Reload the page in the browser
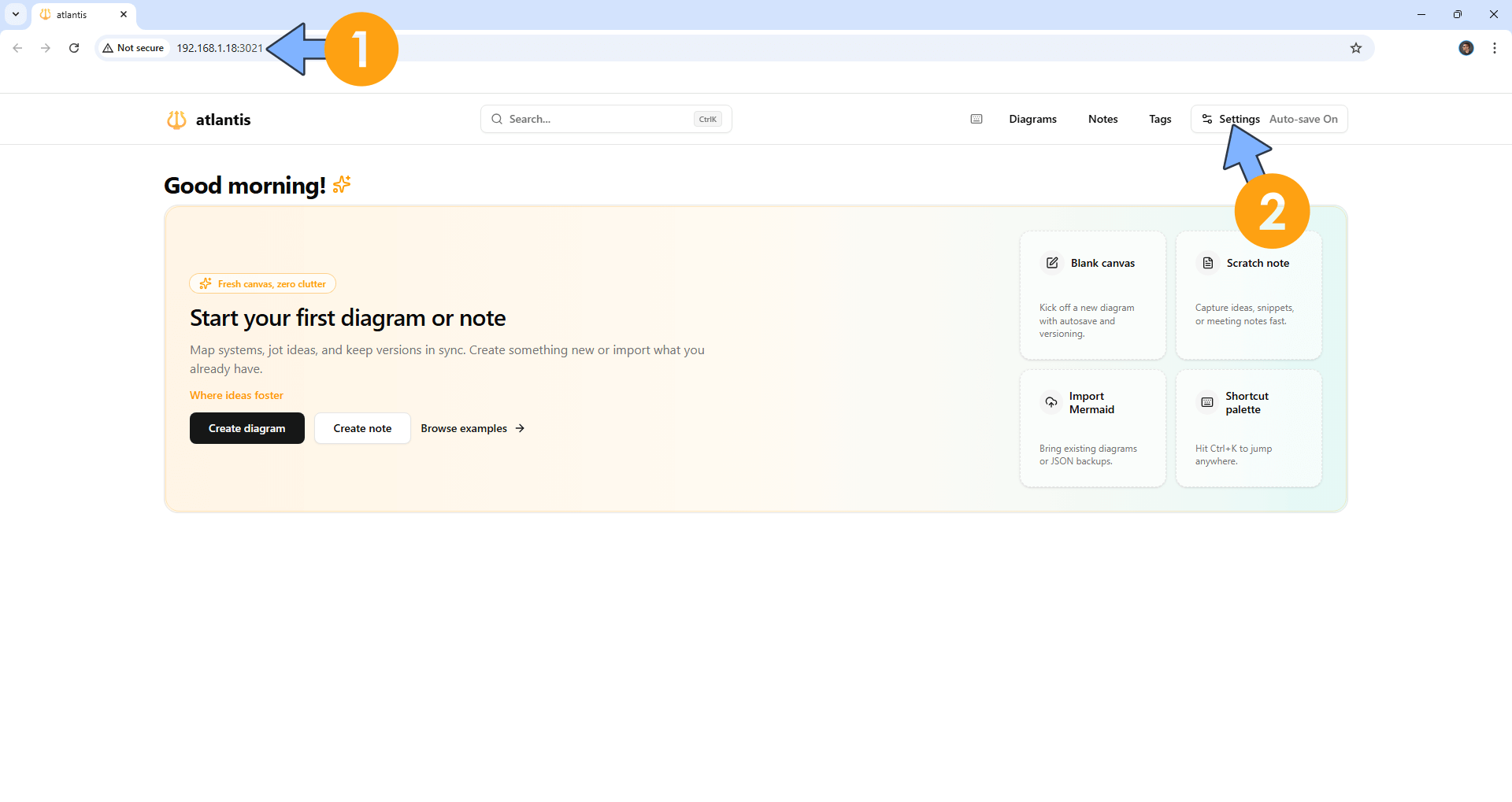This screenshot has width=1512, height=802. 74,48
